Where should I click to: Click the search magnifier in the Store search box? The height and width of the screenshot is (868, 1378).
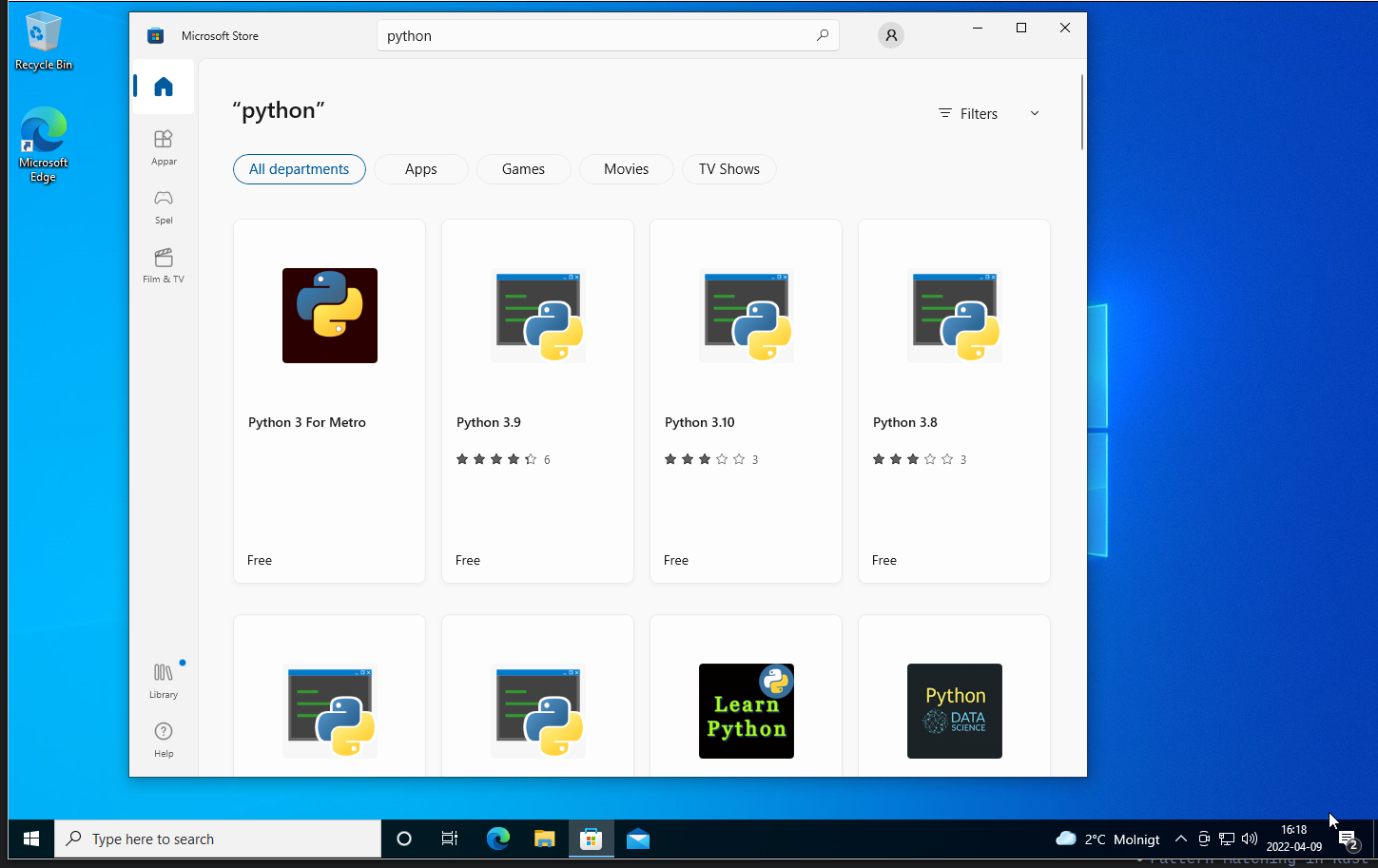point(823,35)
